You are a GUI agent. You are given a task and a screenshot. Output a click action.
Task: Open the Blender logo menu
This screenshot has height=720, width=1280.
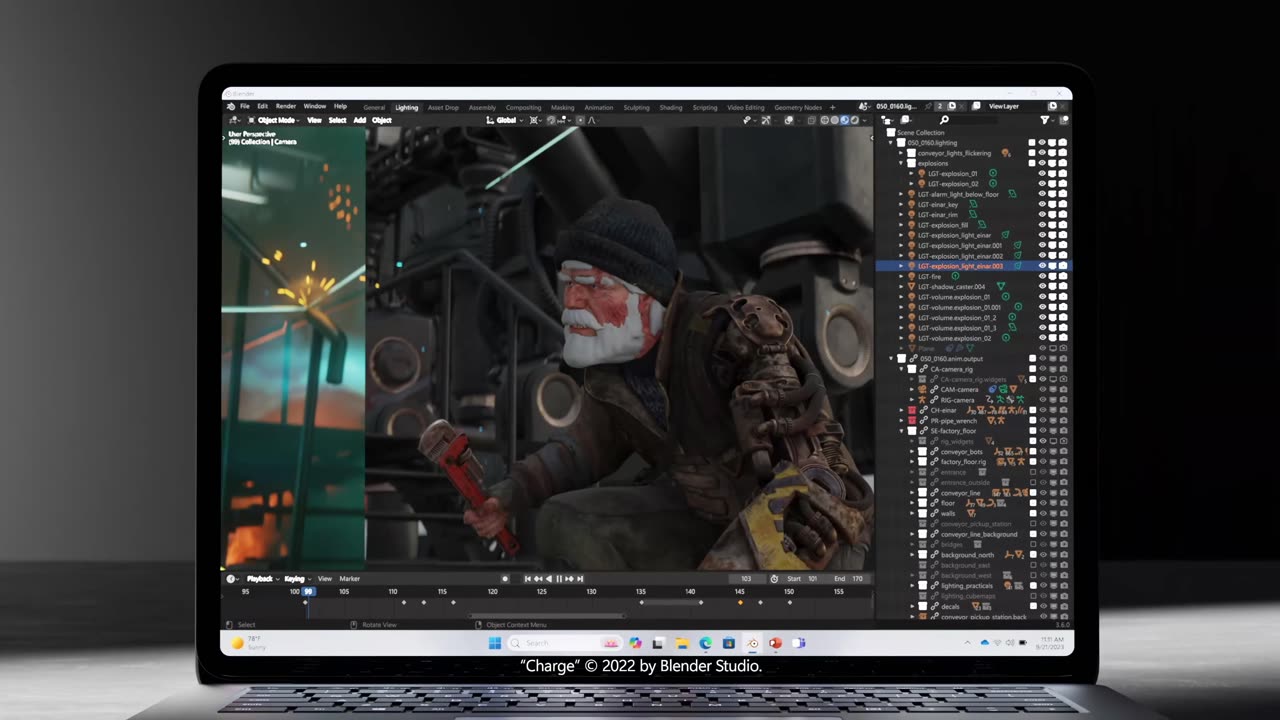point(231,106)
